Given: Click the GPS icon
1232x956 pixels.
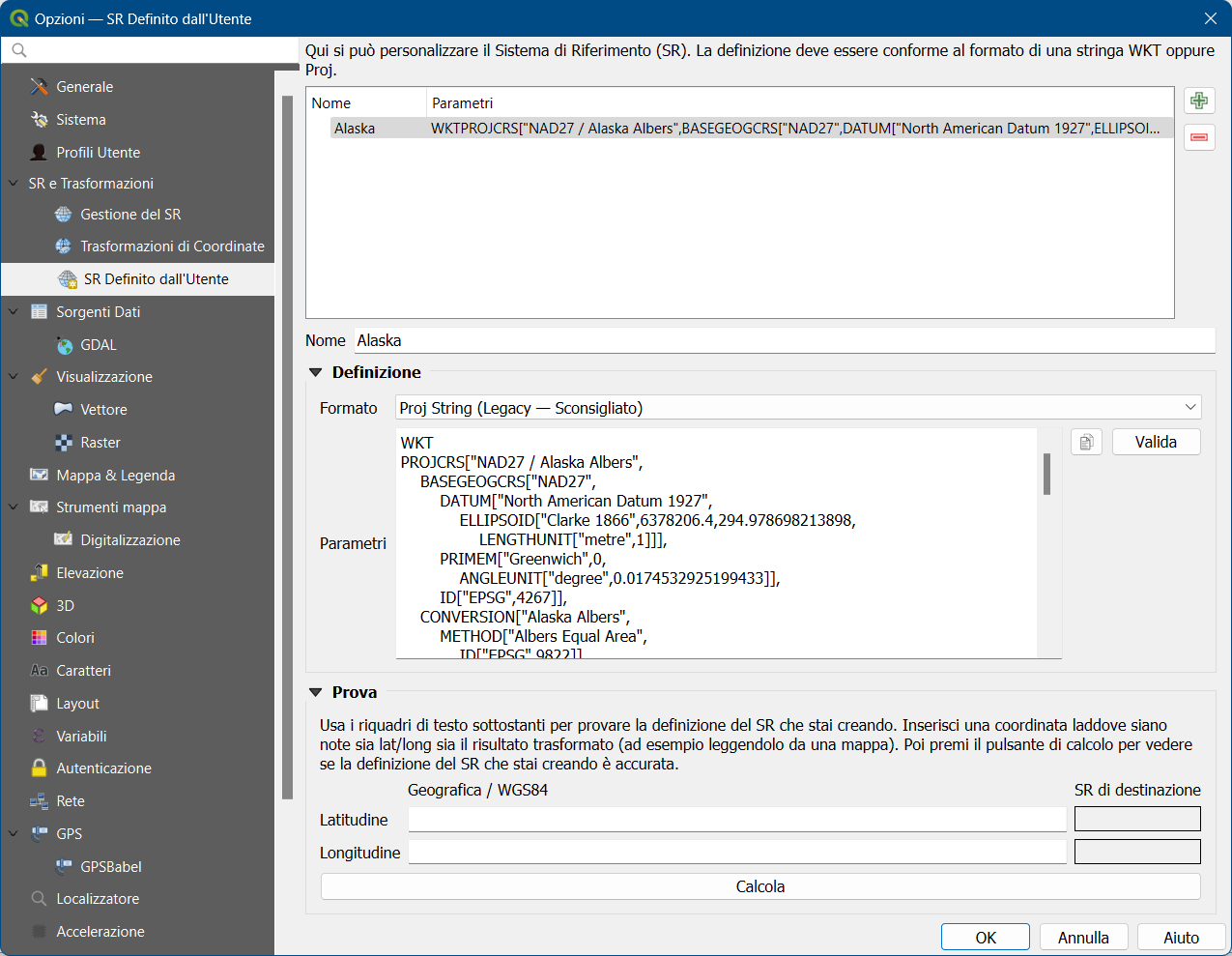Looking at the screenshot, I should pos(39,834).
